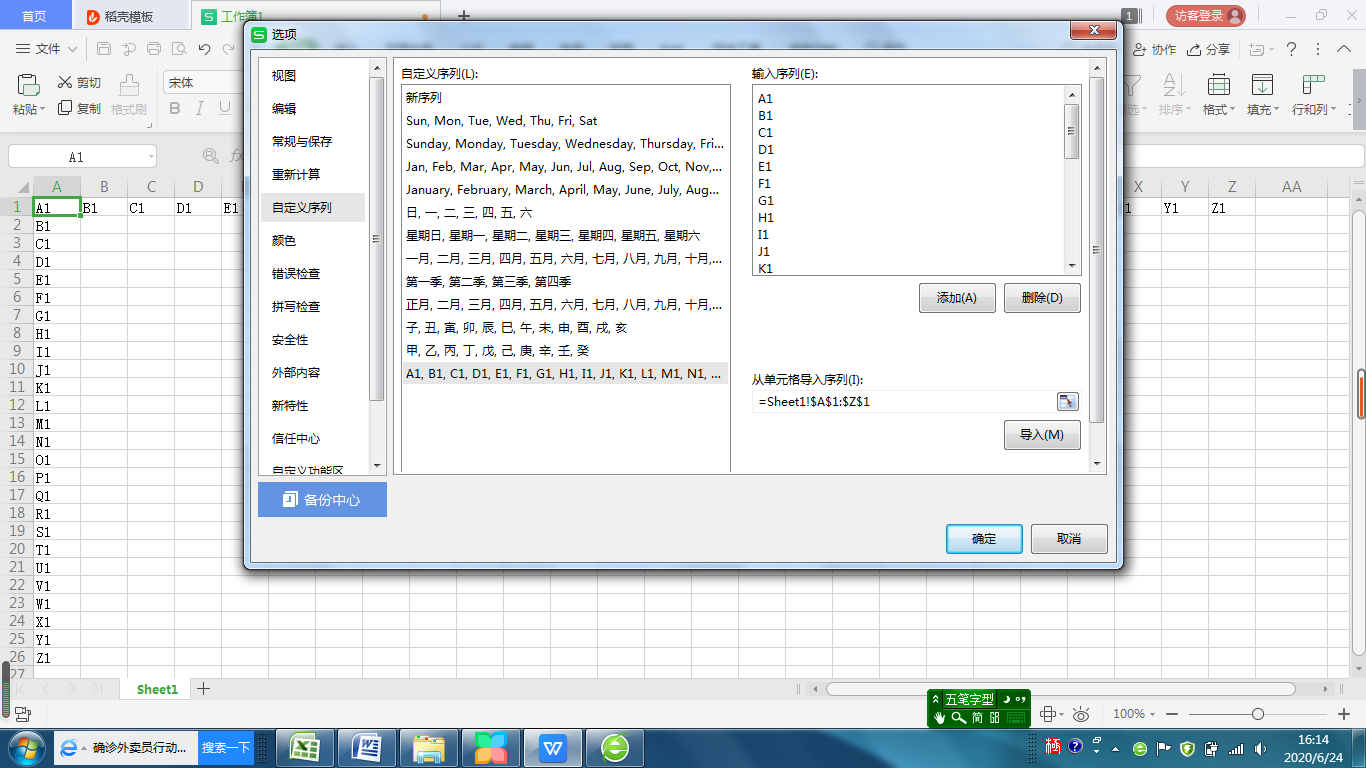The width and height of the screenshot is (1366, 768).
Task: Click the Cut scissors icon
Action: (65, 83)
